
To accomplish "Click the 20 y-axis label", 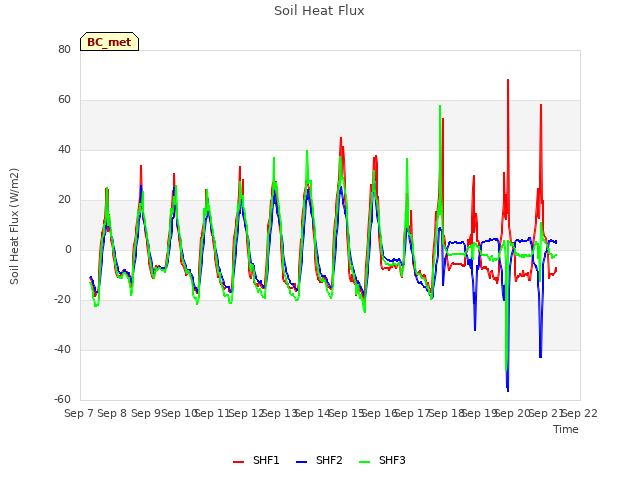I will 64,200.
